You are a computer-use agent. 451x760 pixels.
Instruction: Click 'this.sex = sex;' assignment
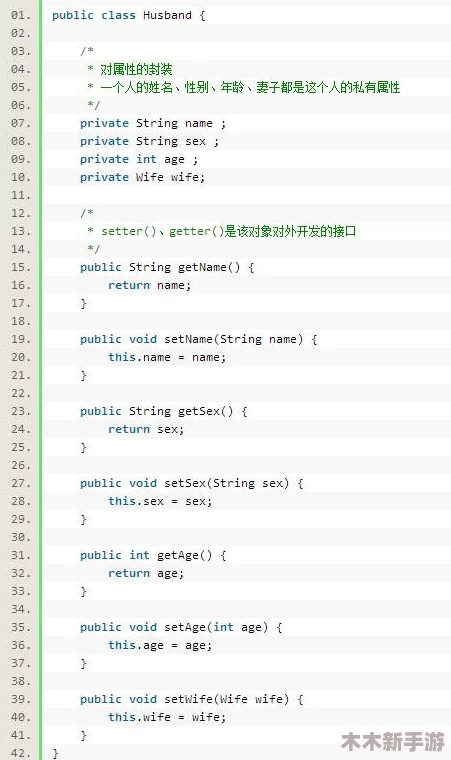(160, 502)
